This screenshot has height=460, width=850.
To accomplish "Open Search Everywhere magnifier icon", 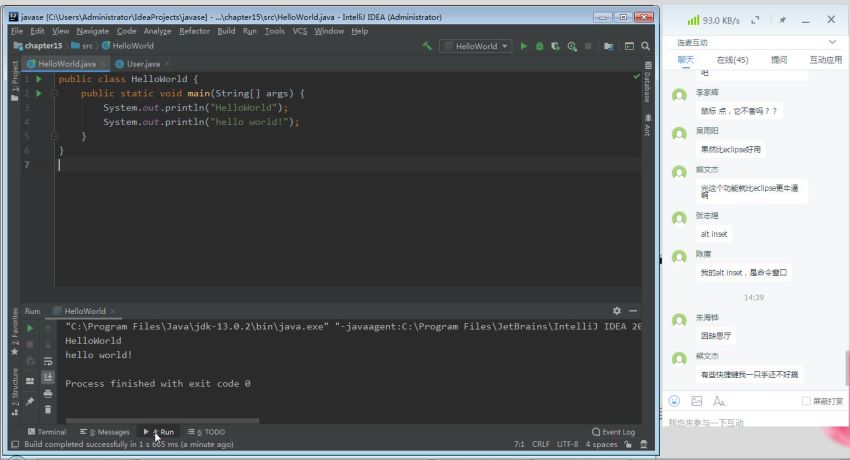I will (630, 46).
